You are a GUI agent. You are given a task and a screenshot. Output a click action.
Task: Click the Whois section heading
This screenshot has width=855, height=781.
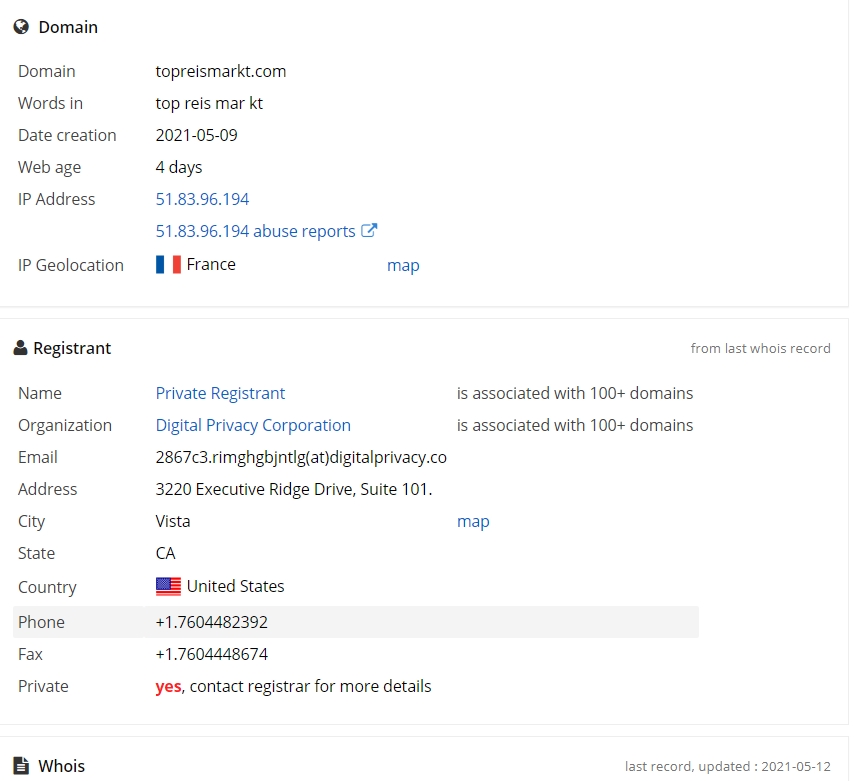coord(62,766)
